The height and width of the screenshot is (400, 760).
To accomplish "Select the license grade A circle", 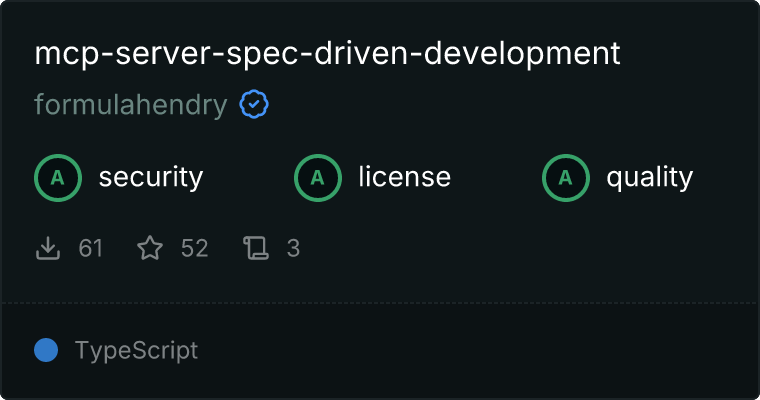I will tap(318, 178).
